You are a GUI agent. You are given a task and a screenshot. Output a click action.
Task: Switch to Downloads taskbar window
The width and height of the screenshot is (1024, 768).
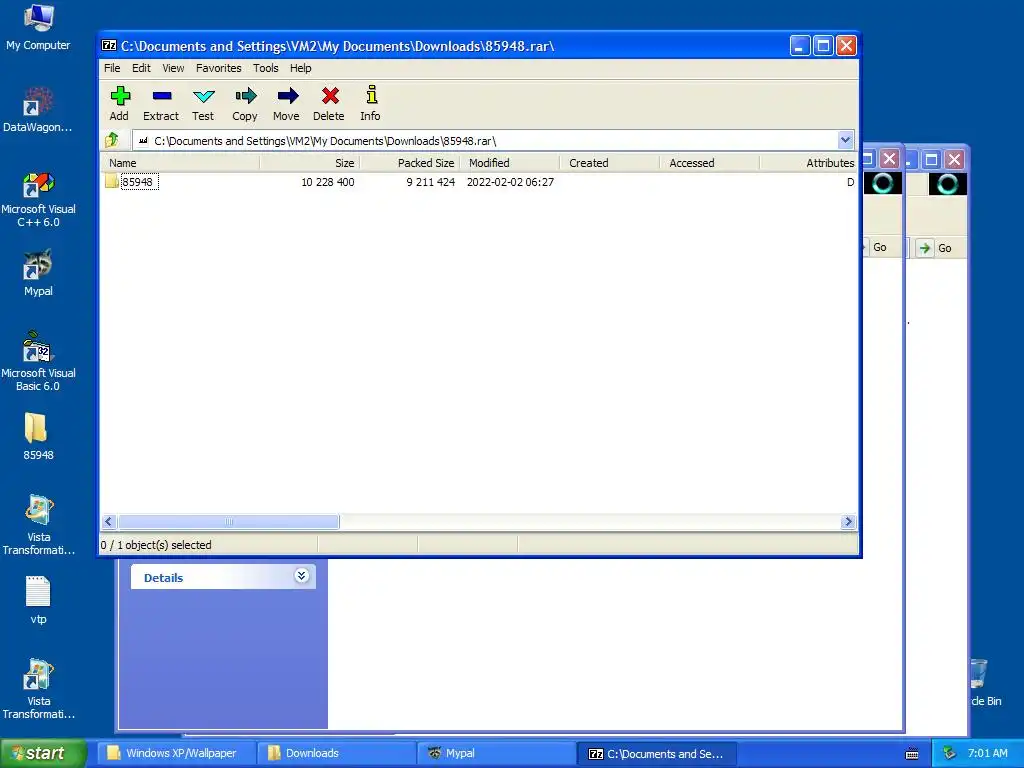336,753
